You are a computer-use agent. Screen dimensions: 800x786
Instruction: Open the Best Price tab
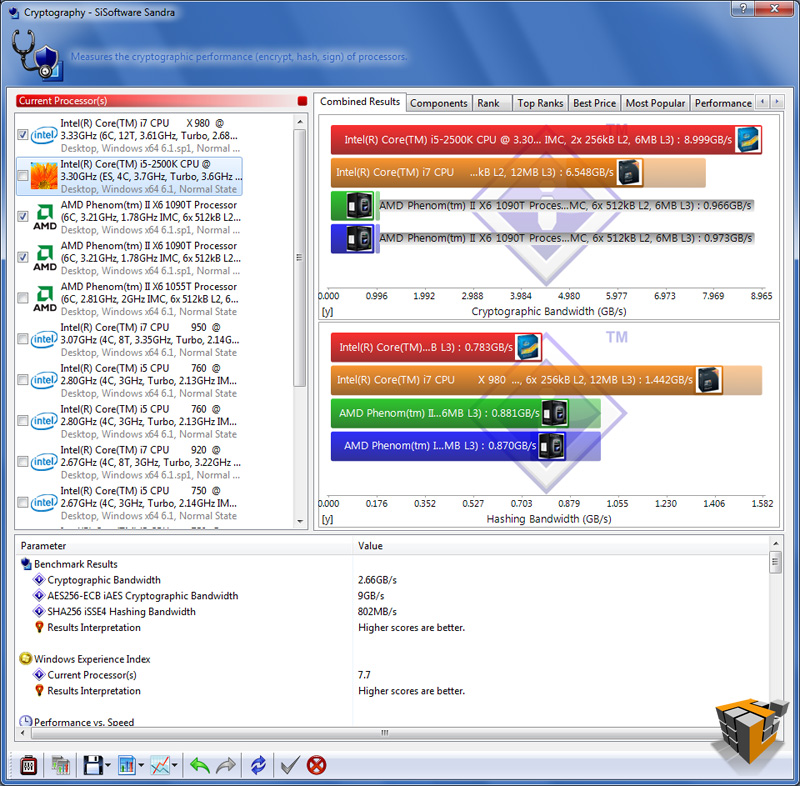click(594, 103)
